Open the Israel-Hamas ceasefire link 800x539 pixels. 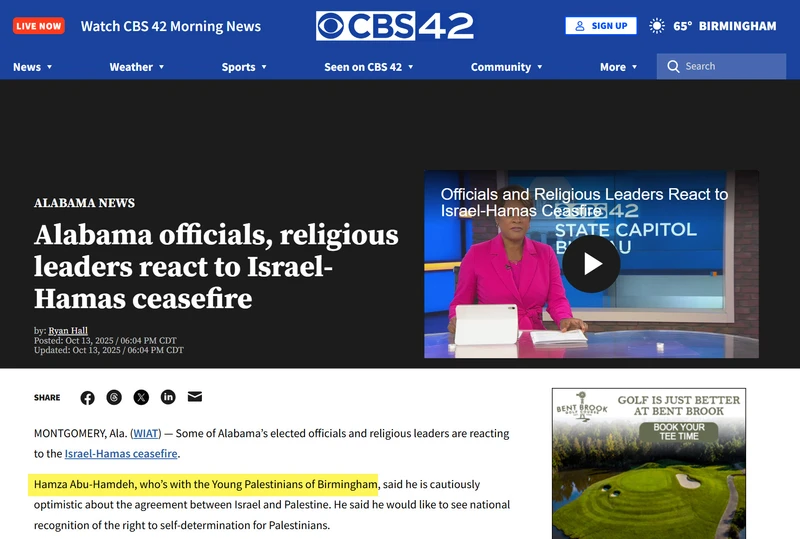pos(121,453)
